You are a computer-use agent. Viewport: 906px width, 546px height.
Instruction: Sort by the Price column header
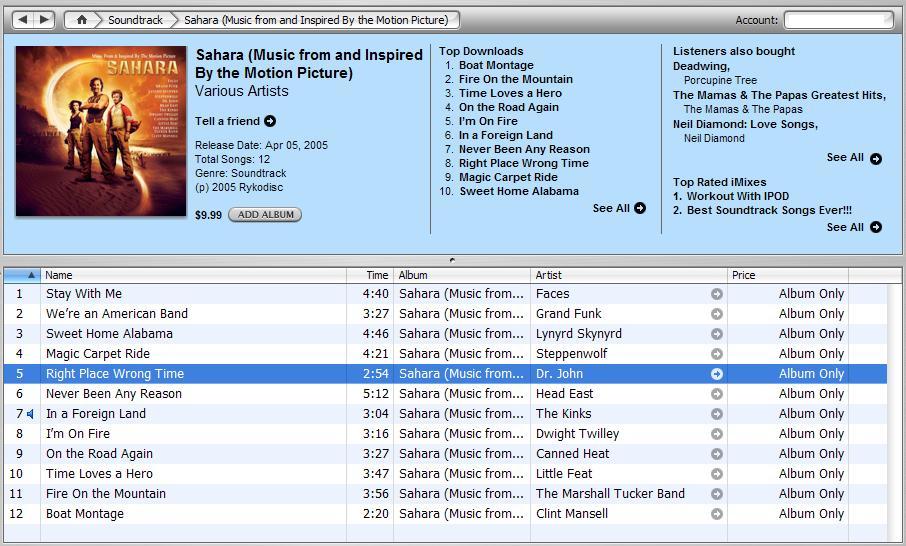click(788, 275)
